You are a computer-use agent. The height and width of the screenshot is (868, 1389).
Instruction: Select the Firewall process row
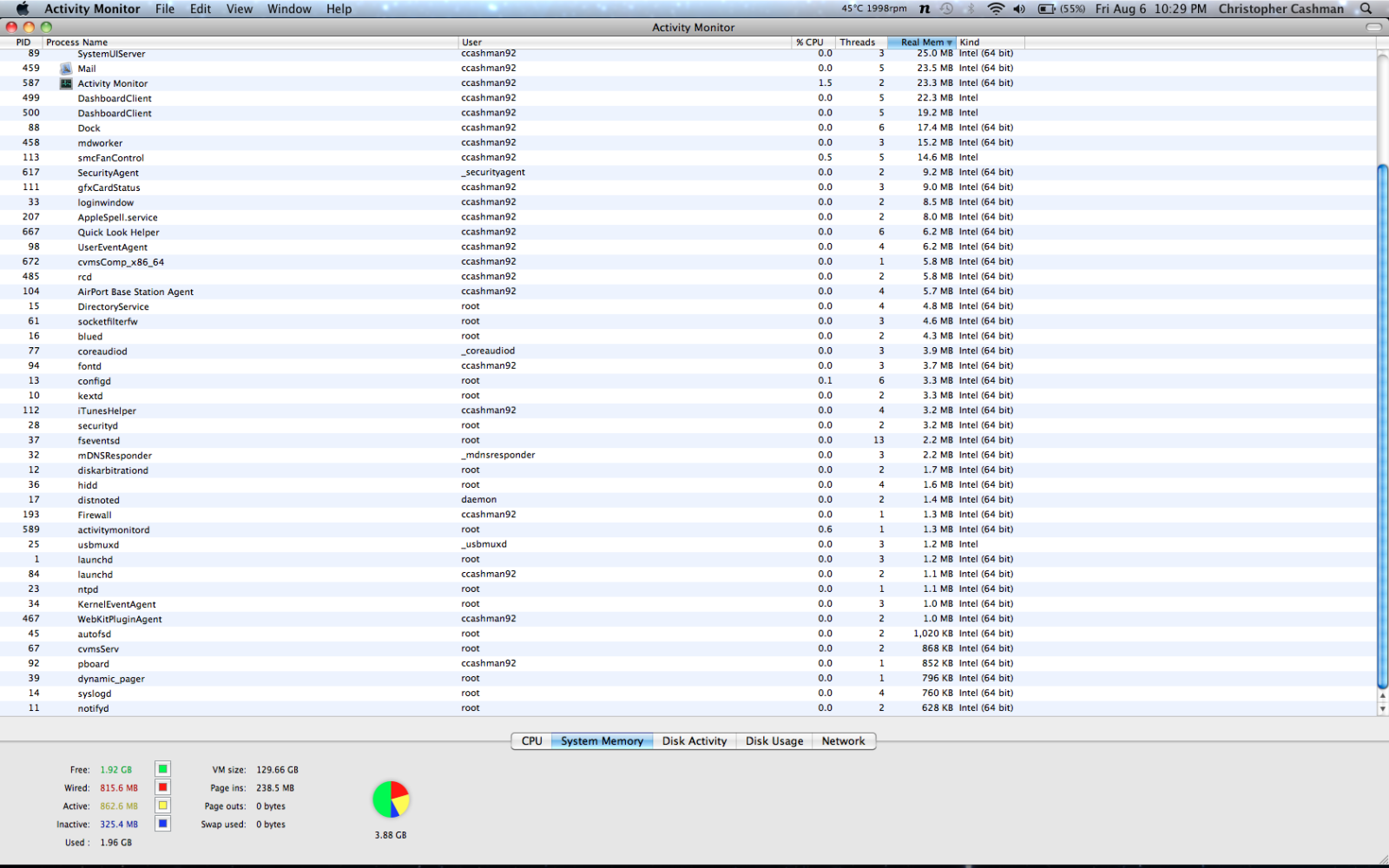[688, 515]
